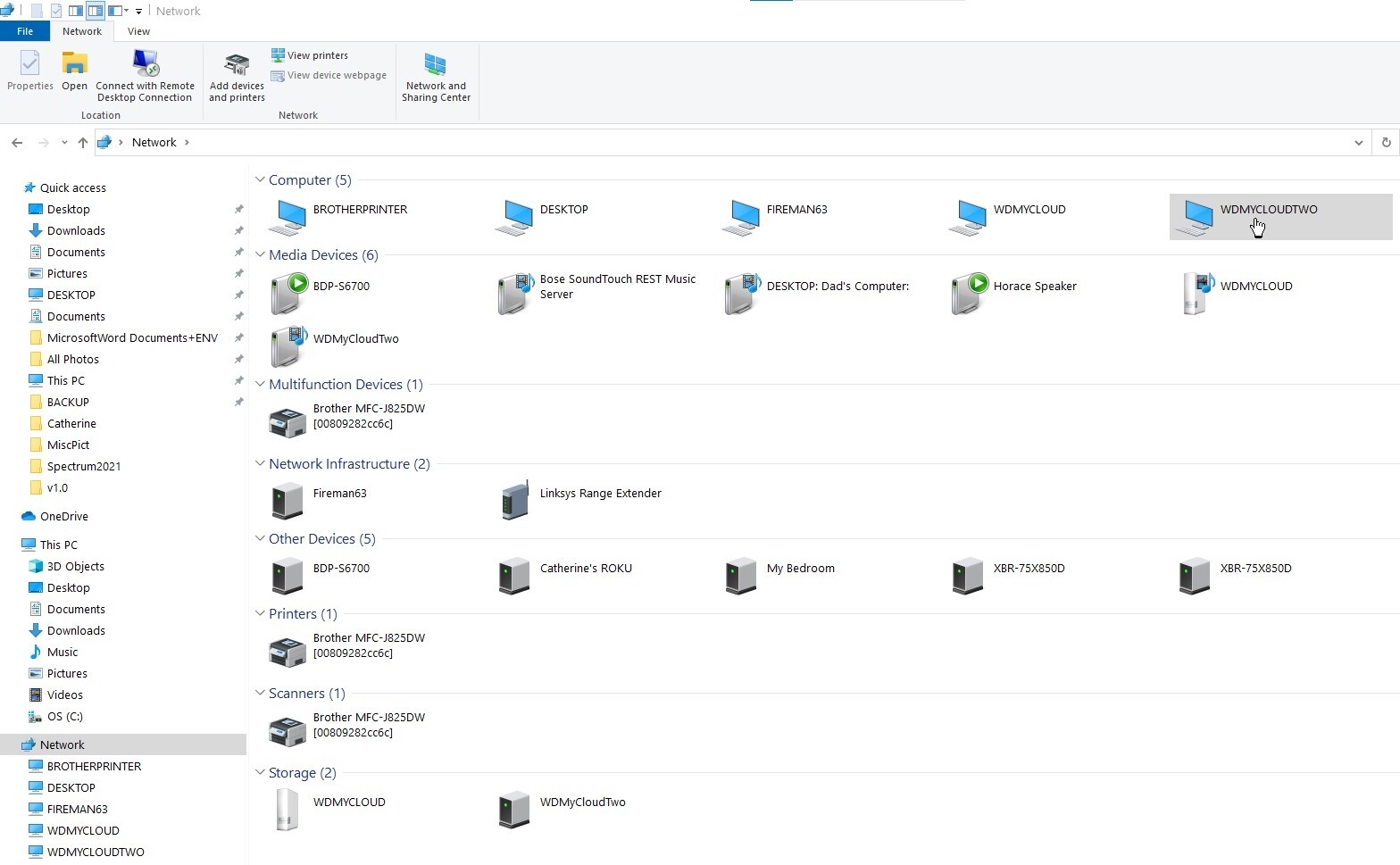
Task: Select Catherine's ROKU device
Action: tap(564, 576)
